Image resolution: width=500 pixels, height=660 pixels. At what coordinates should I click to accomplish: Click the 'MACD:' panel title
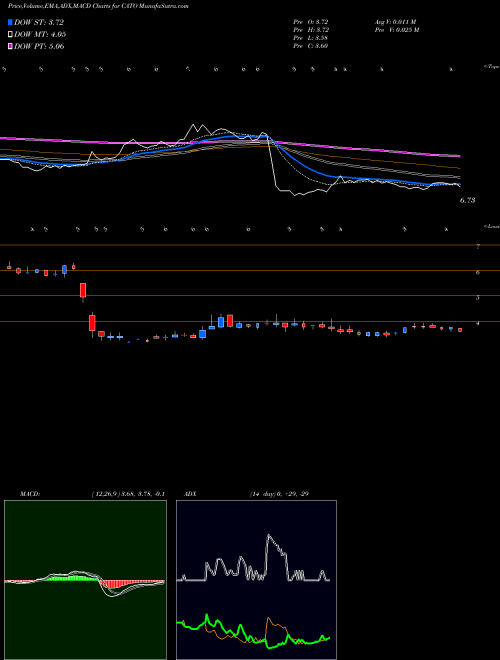[x=30, y=494]
